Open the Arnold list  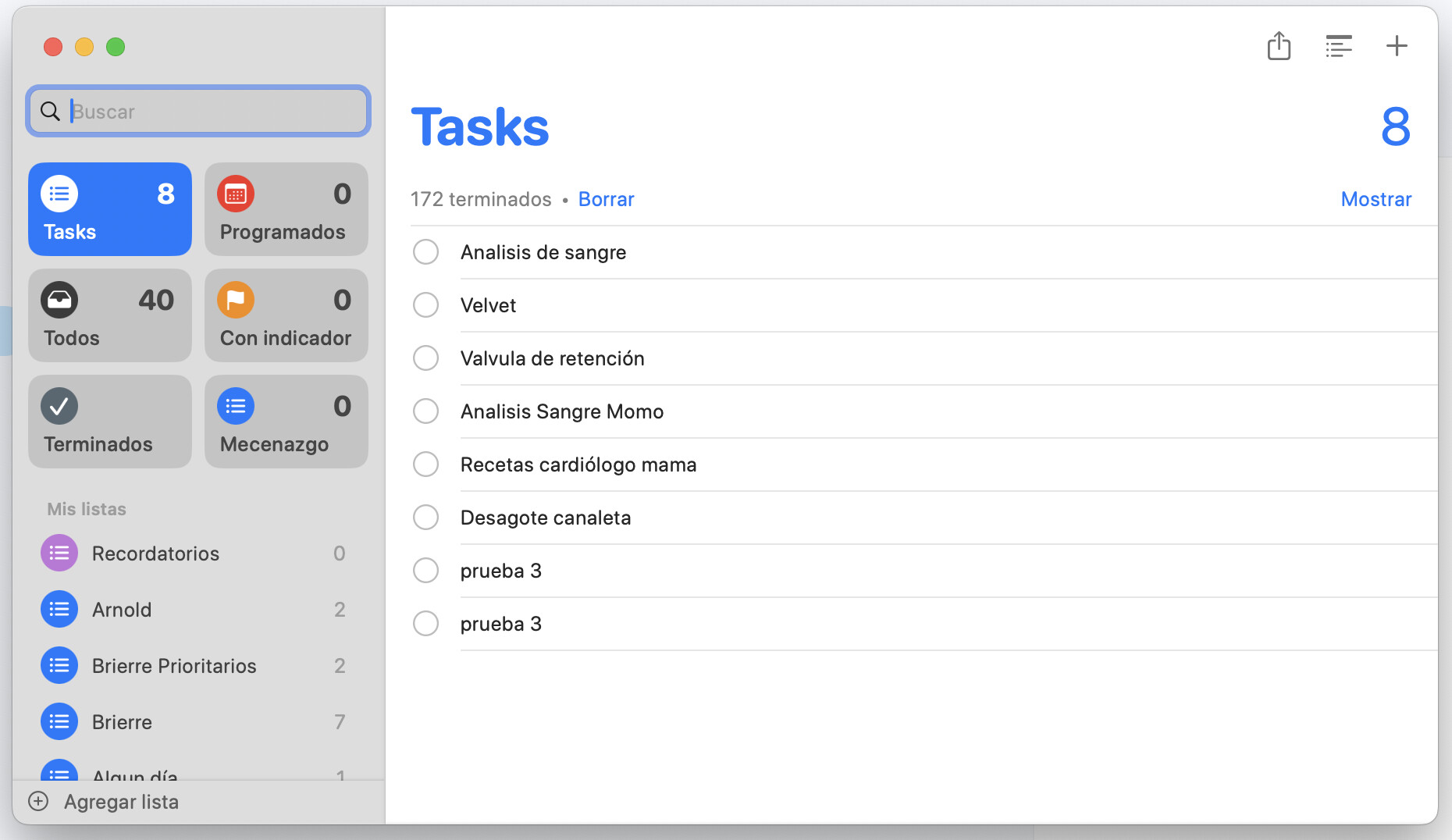123,610
